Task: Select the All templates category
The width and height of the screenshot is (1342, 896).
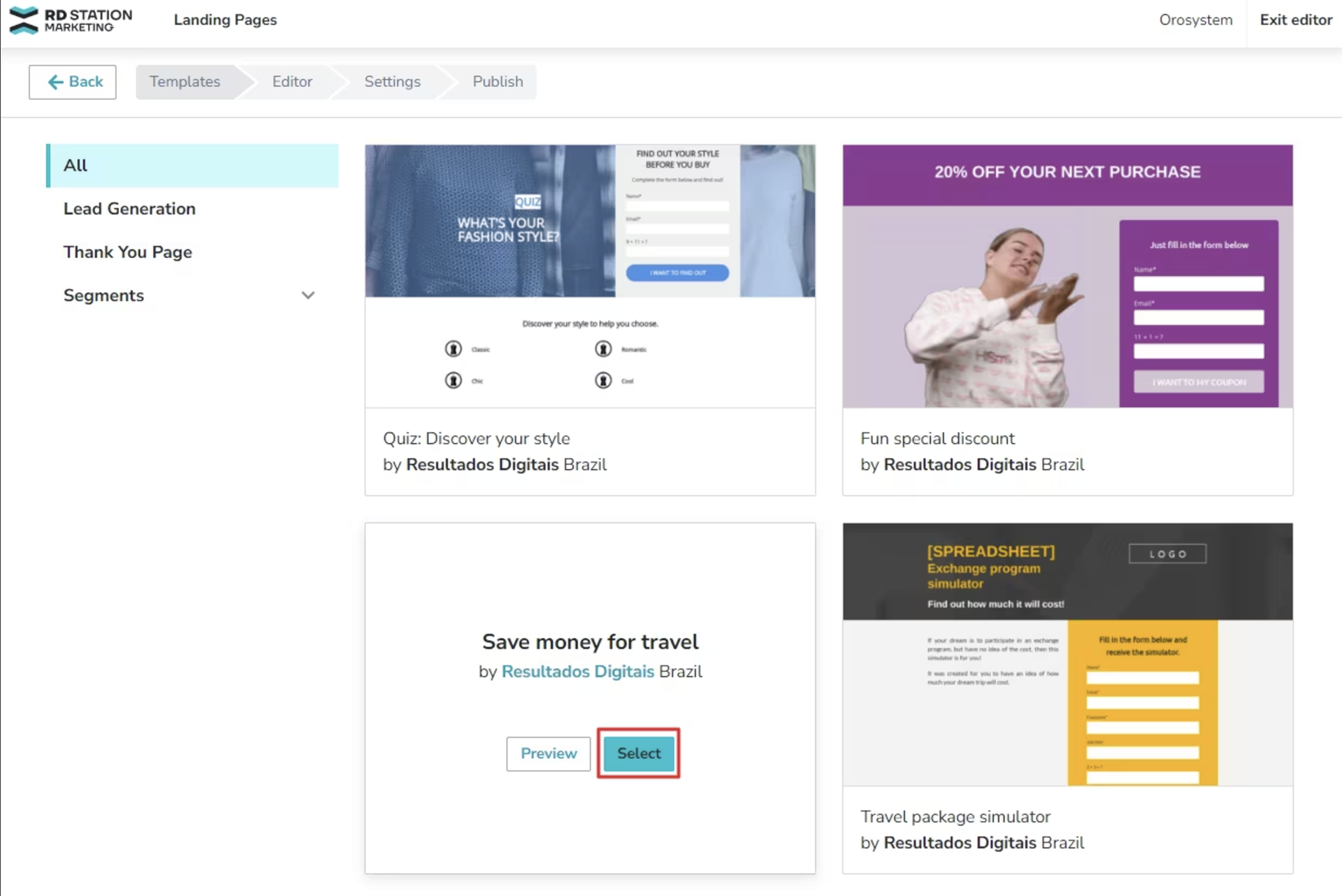Action: tap(192, 166)
